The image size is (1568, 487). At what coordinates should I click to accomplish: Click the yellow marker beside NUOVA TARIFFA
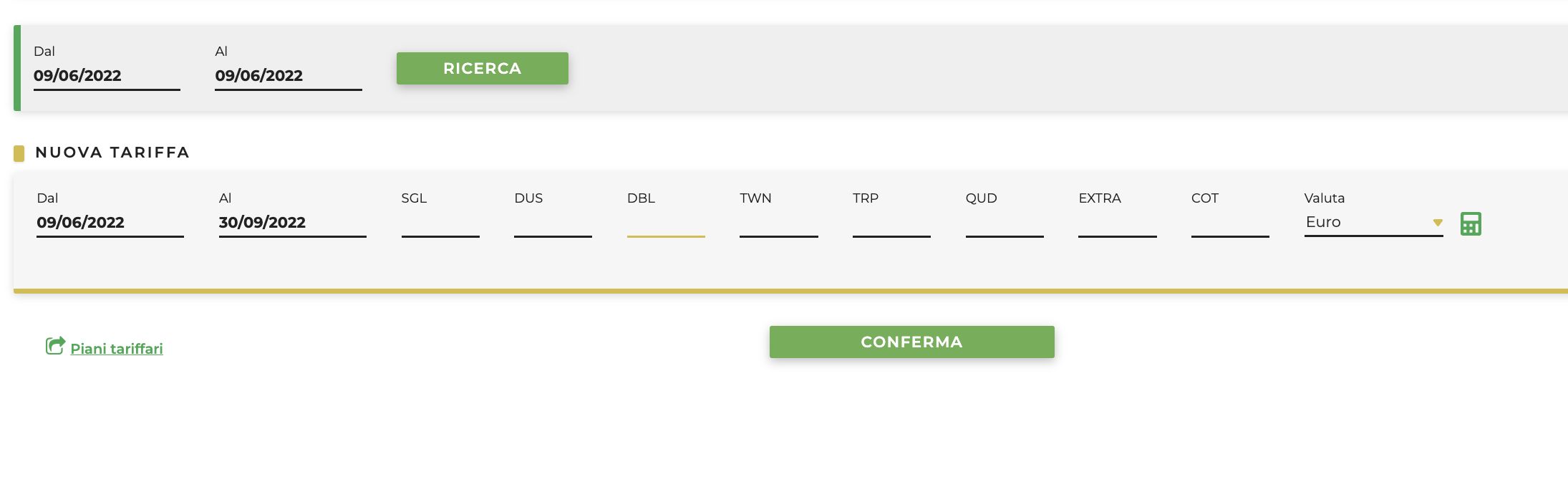19,153
